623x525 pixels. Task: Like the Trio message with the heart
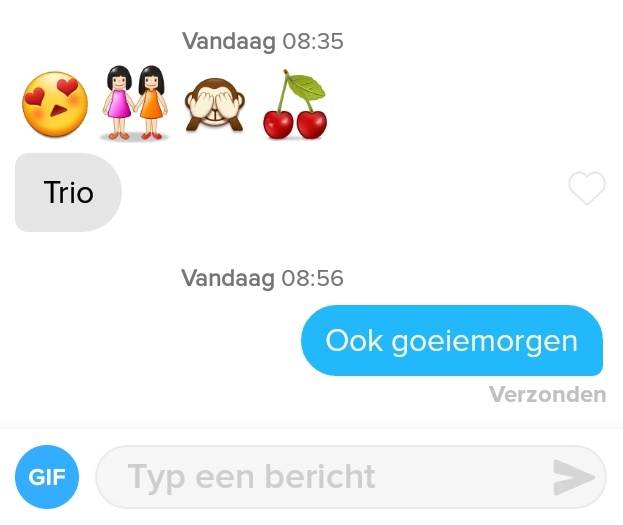[587, 188]
